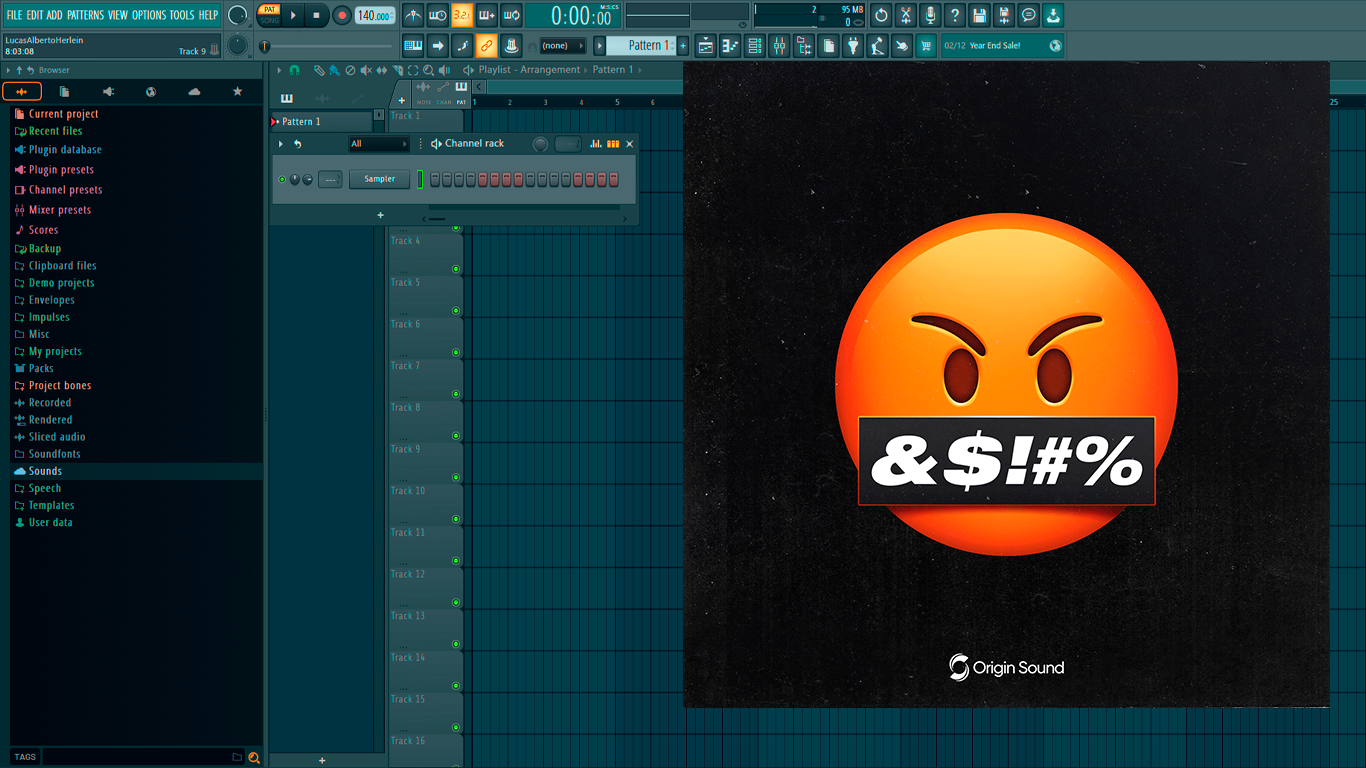Click the Sampler channel button
1366x768 pixels.
coord(380,179)
